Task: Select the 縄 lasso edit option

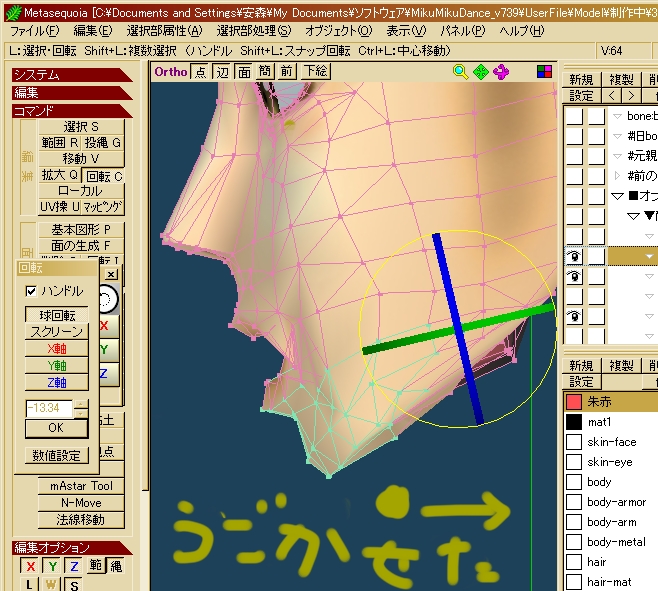Action: pos(116,566)
